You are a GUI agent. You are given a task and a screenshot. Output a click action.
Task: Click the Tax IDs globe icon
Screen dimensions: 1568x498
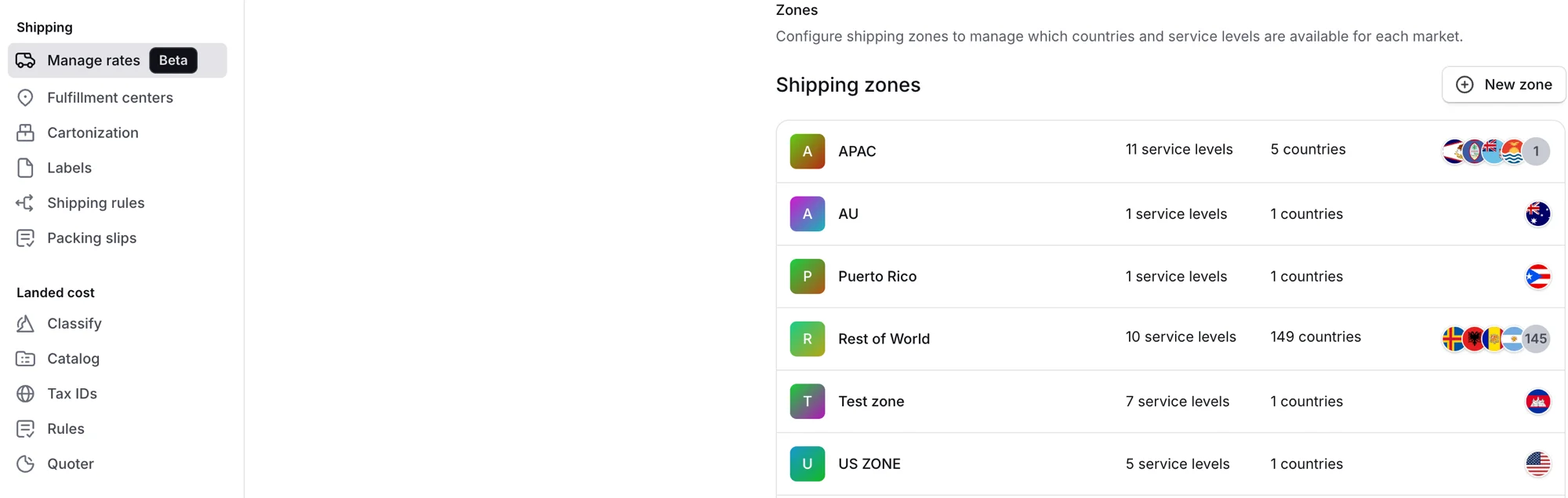[24, 393]
